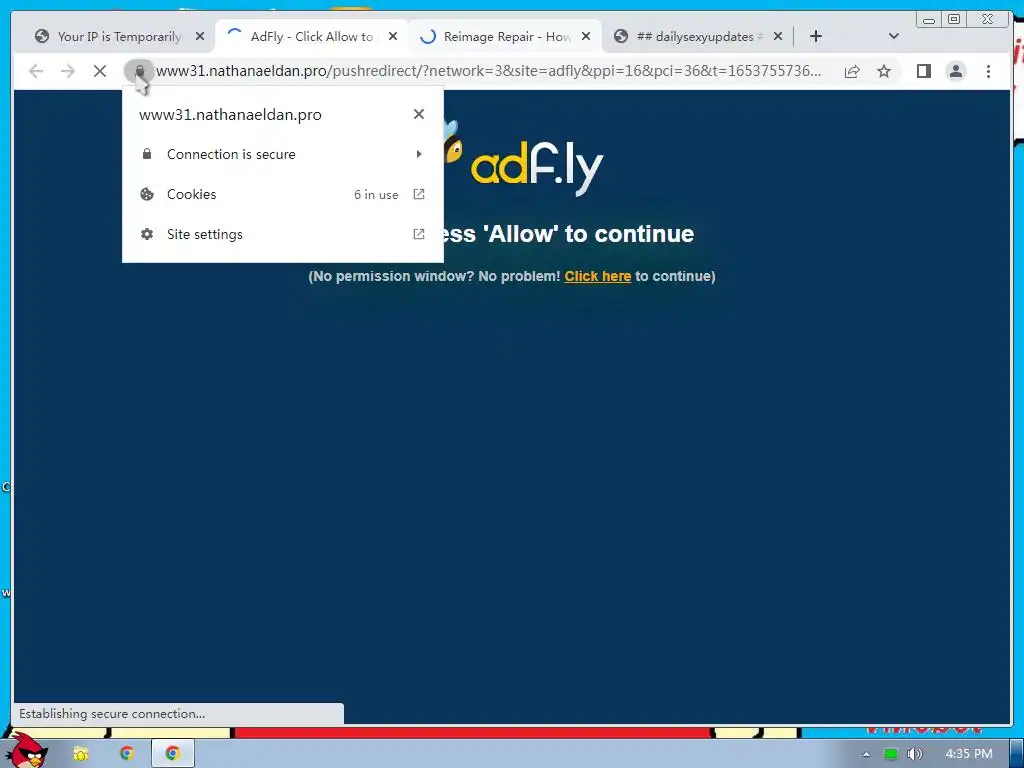
Task: Go back with the back arrow
Action: [36, 71]
